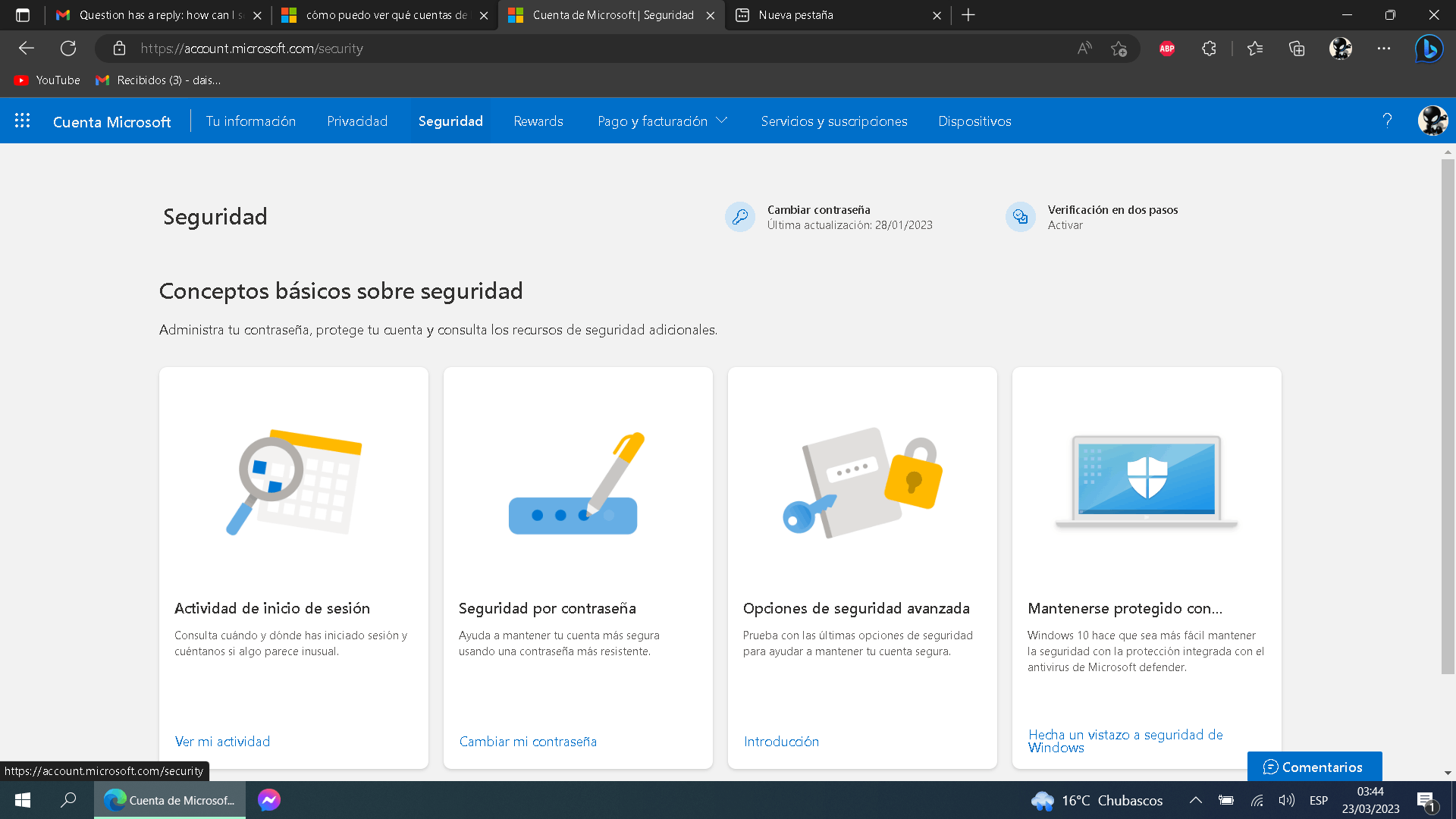
Task: Add this page to favorites star
Action: click(x=1119, y=49)
